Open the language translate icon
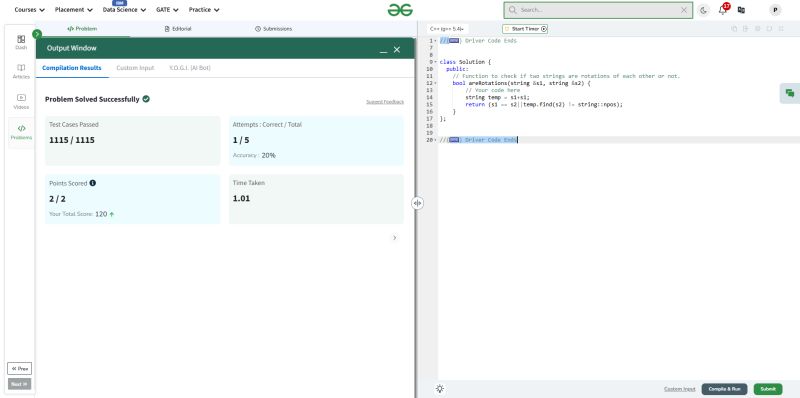 741,10
